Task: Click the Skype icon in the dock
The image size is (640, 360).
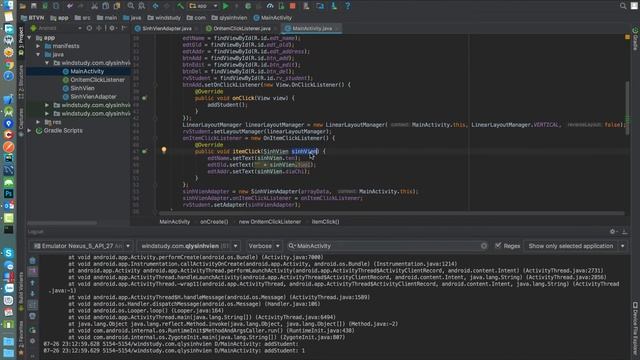Action: pyautogui.click(x=9, y=253)
